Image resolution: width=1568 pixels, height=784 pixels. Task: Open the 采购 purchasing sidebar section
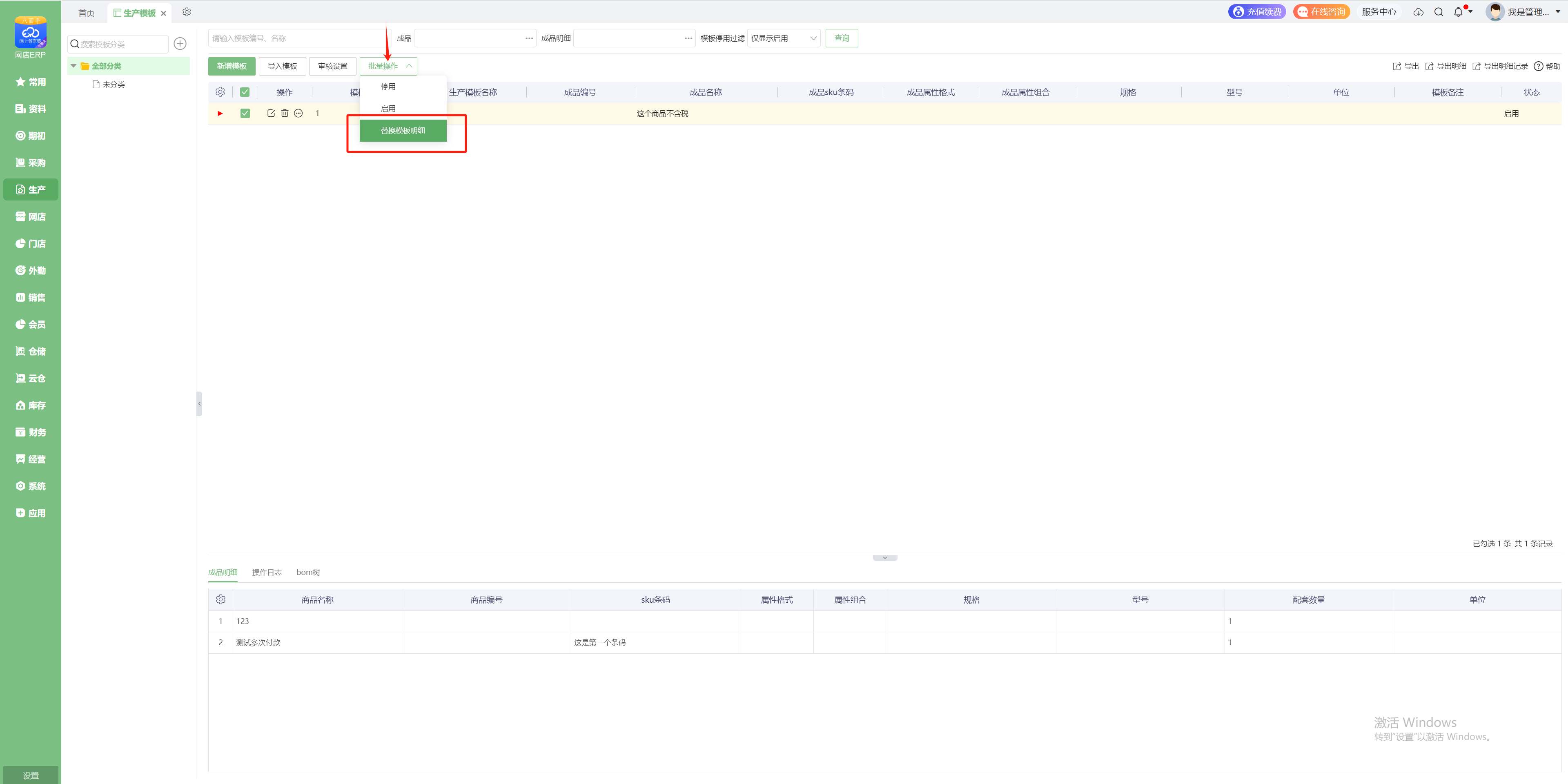tap(31, 163)
